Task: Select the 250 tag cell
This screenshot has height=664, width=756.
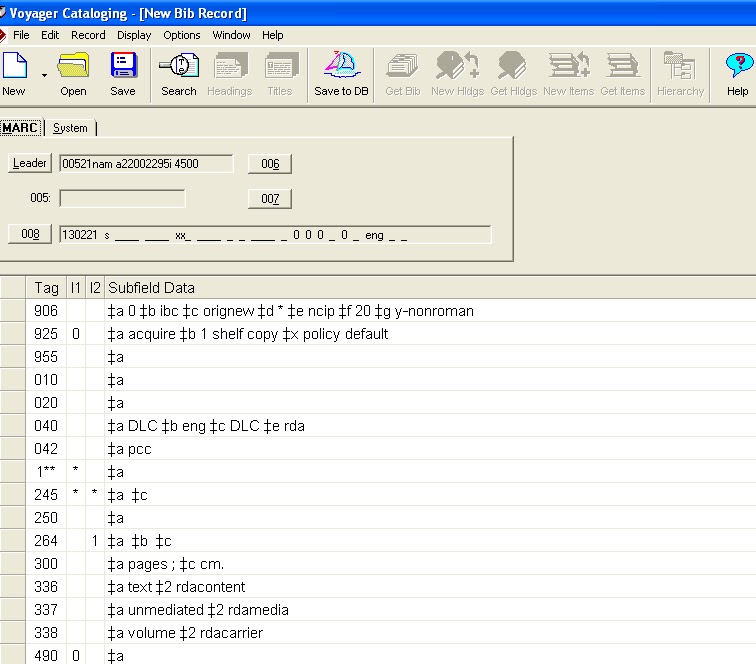Action: point(46,518)
